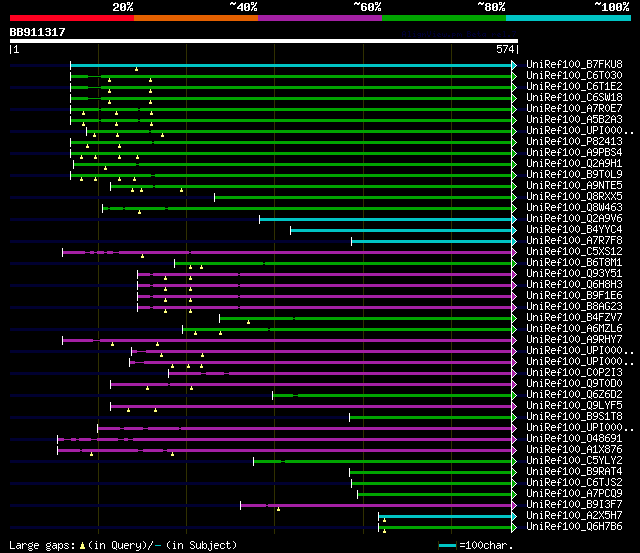Select the BB911317 query name label

click(x=38, y=32)
